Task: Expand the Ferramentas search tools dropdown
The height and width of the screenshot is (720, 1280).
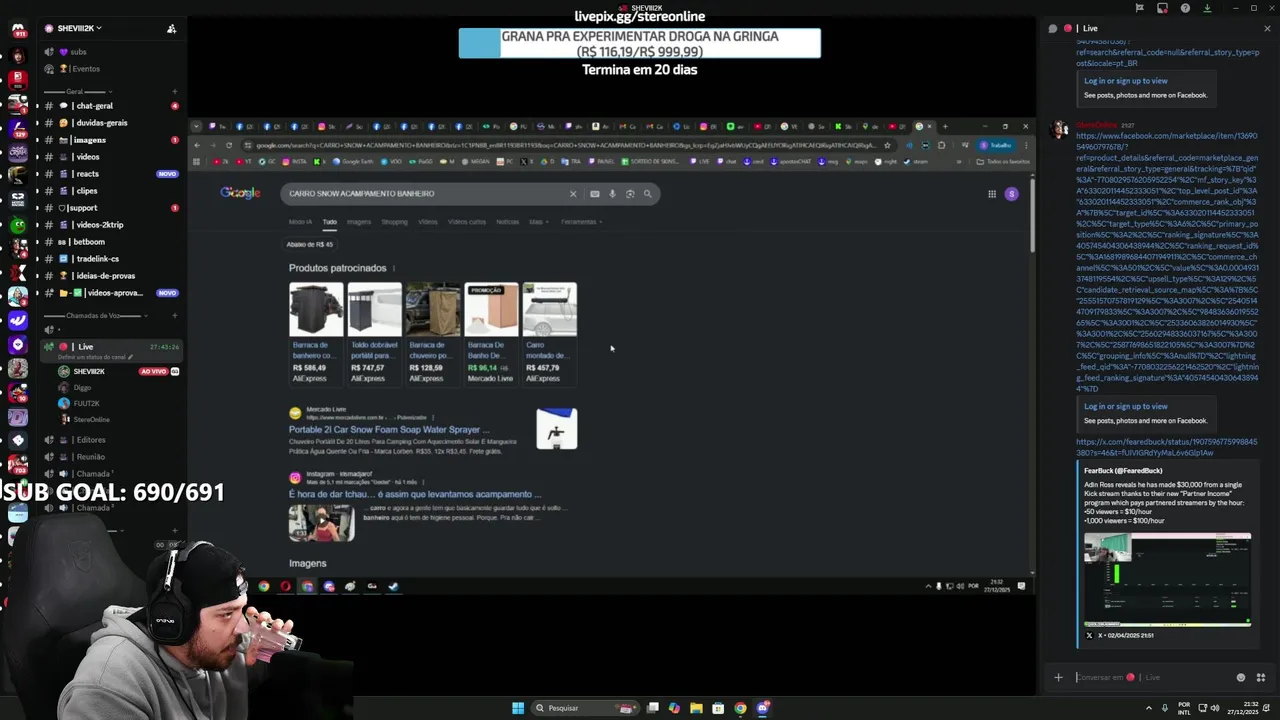Action: coord(581,222)
